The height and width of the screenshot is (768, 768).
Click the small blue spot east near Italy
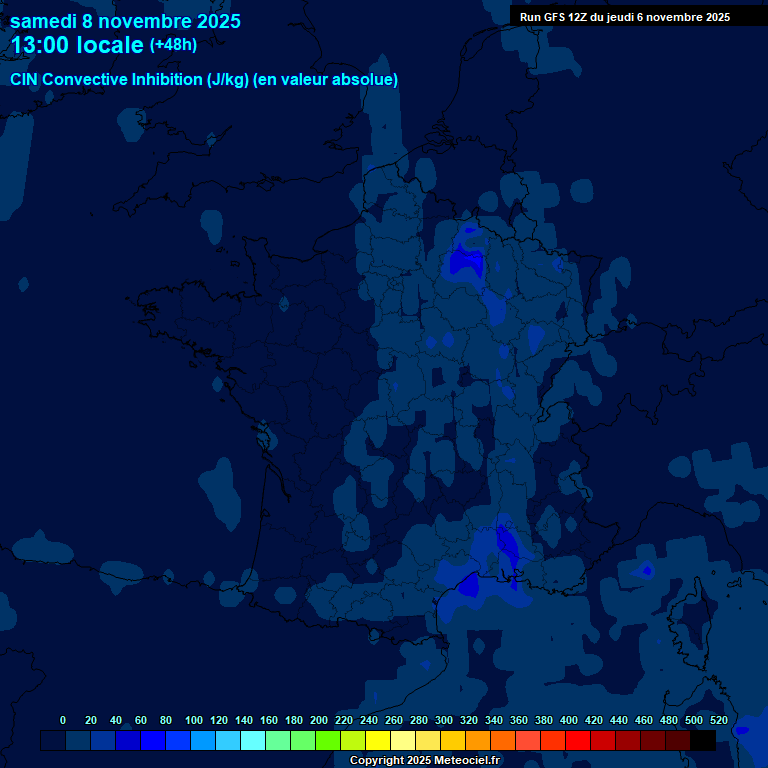tap(647, 570)
